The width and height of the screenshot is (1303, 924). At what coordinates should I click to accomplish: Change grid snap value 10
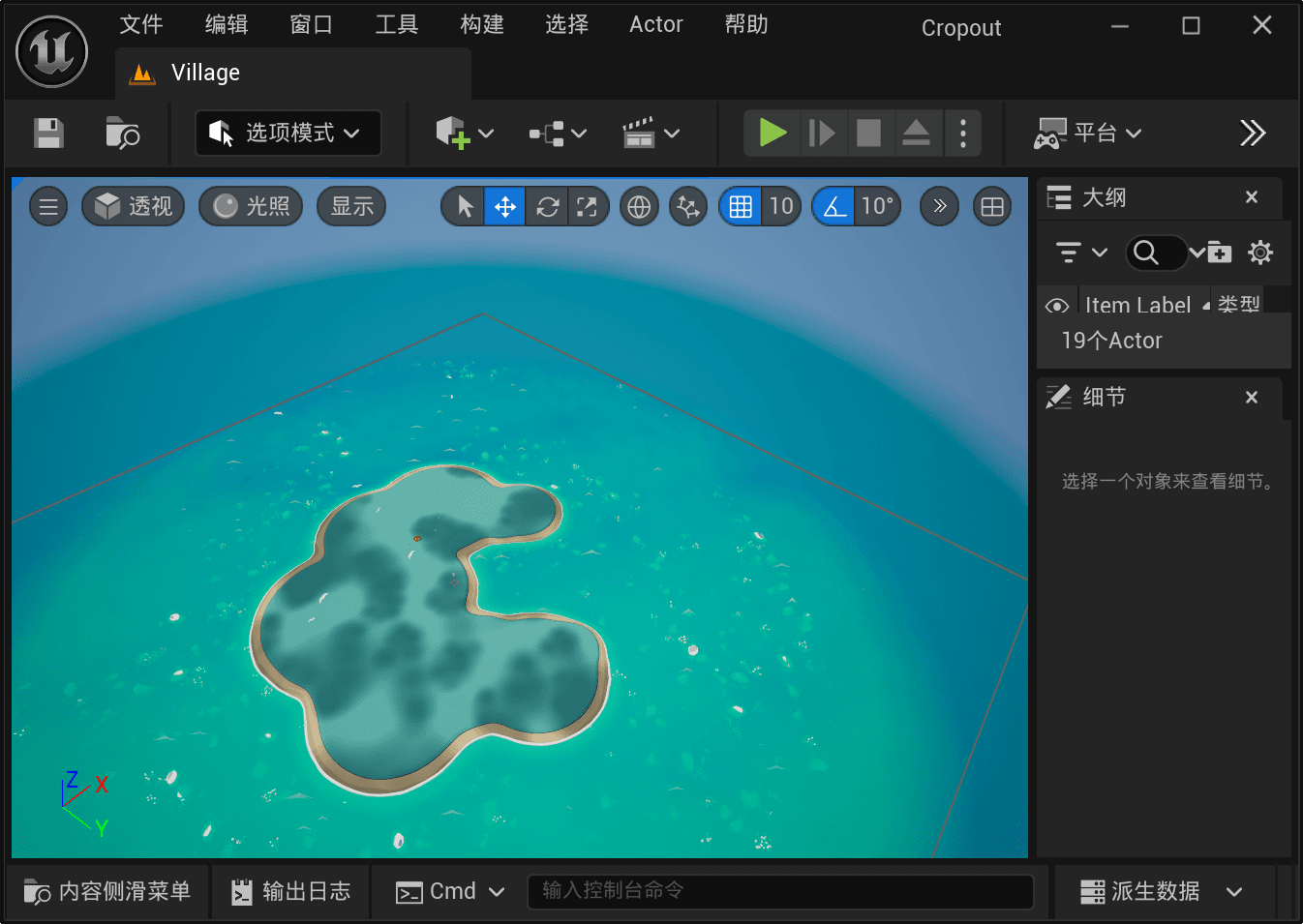pyautogui.click(x=781, y=206)
